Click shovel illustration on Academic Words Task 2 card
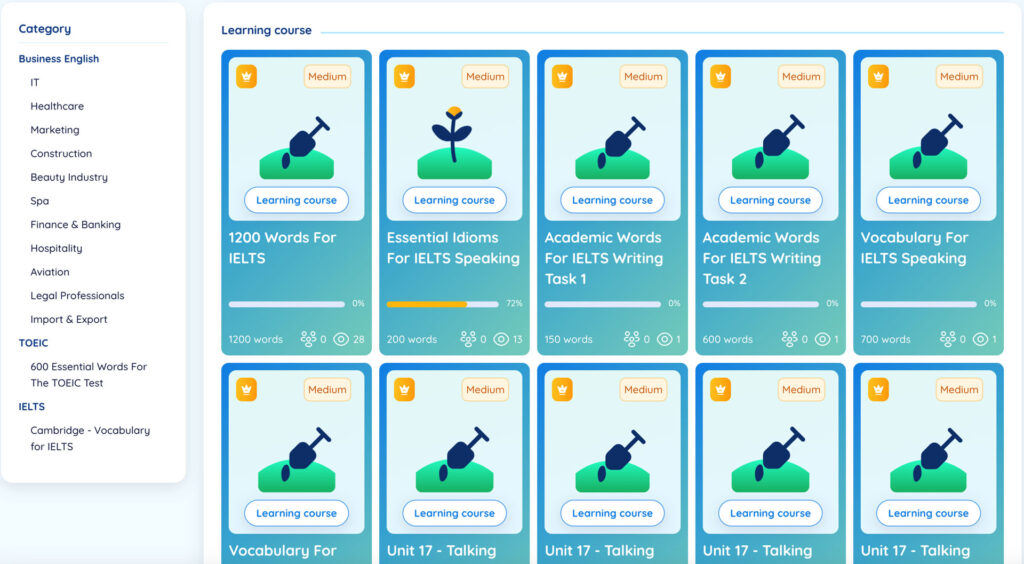The image size is (1024, 564). click(x=771, y=148)
